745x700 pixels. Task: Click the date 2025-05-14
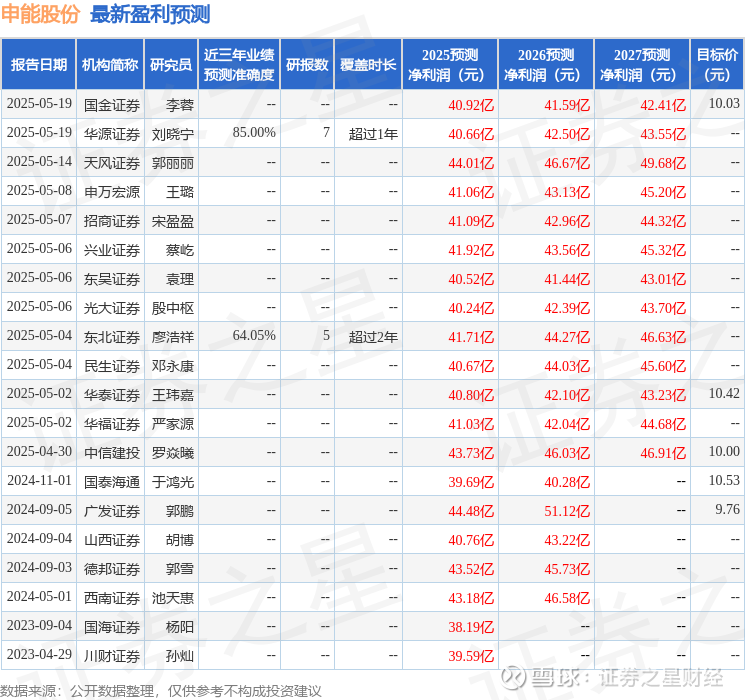[39, 162]
